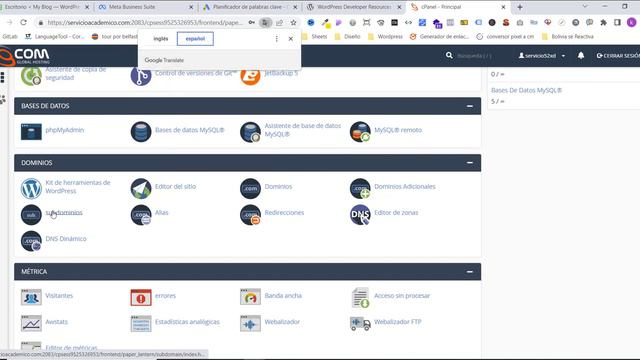Click the Subdominios icon
Image resolution: width=640 pixels, height=360 pixels.
coord(31,214)
